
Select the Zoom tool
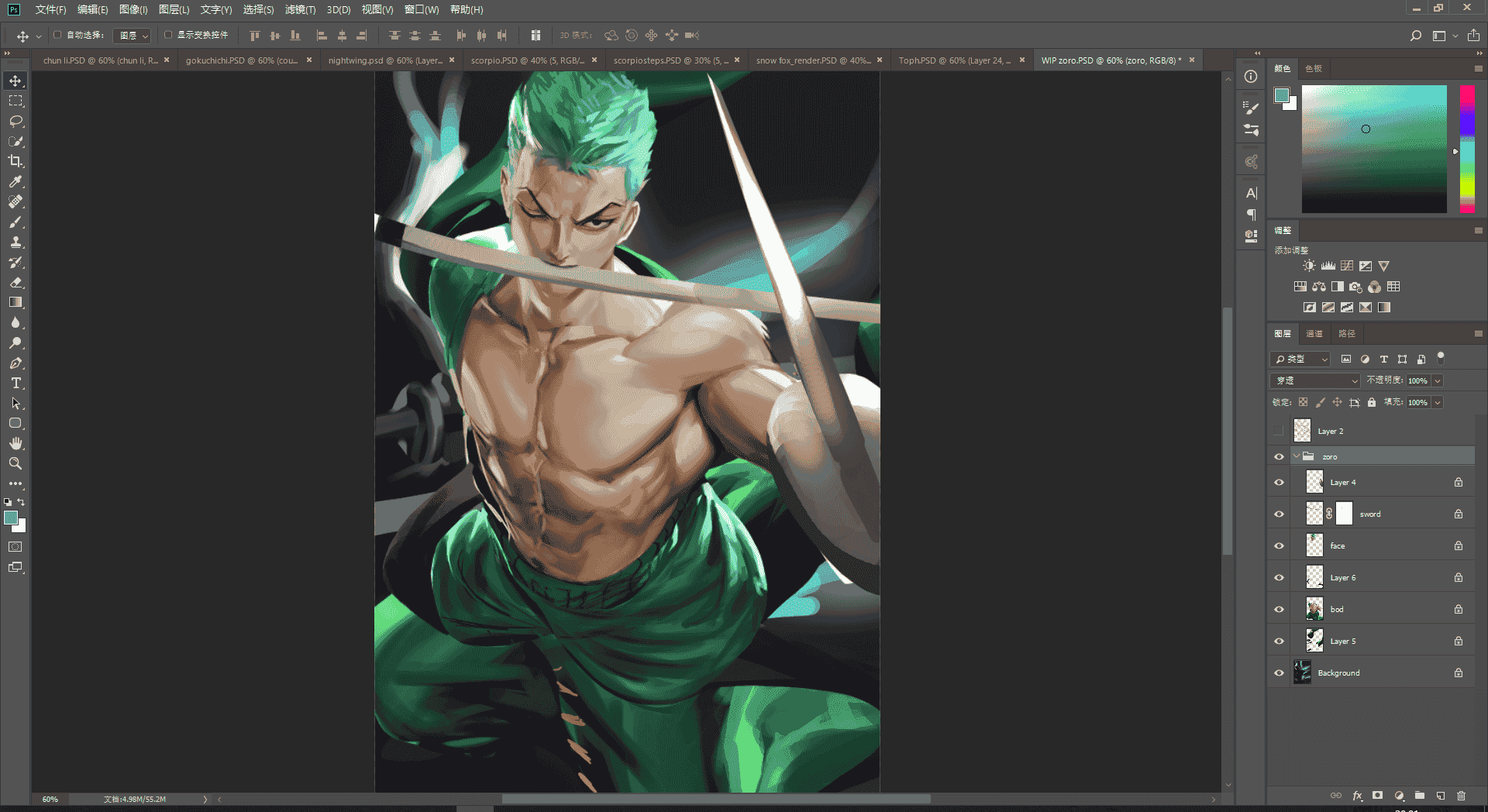click(15, 463)
